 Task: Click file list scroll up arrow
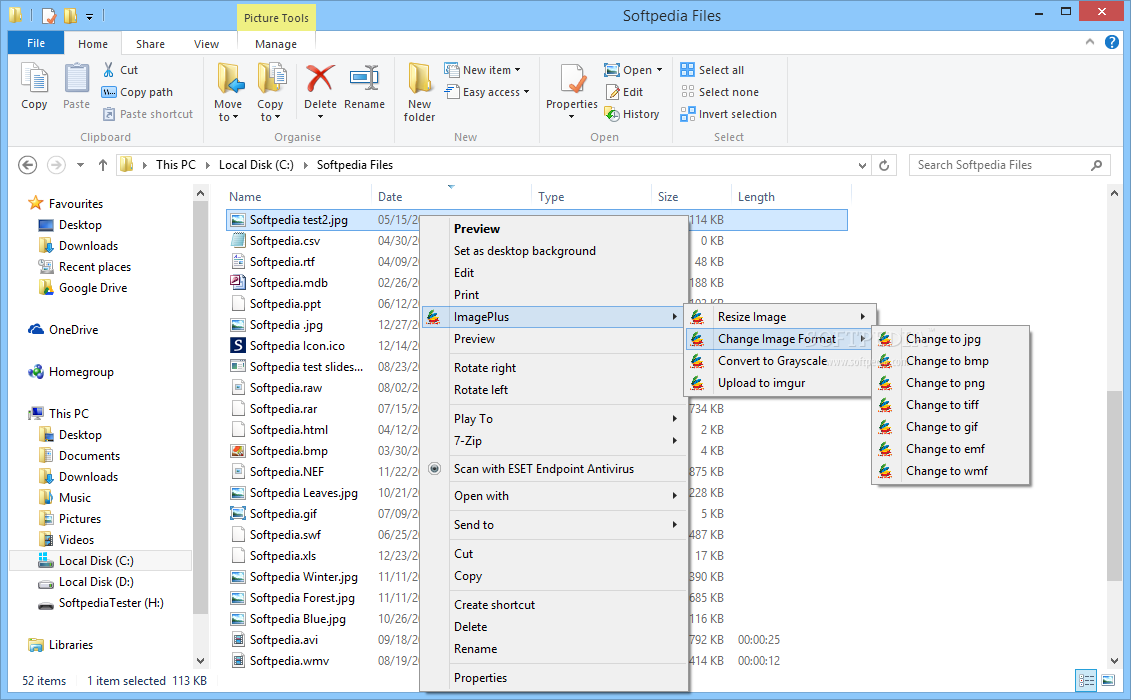[1114, 193]
